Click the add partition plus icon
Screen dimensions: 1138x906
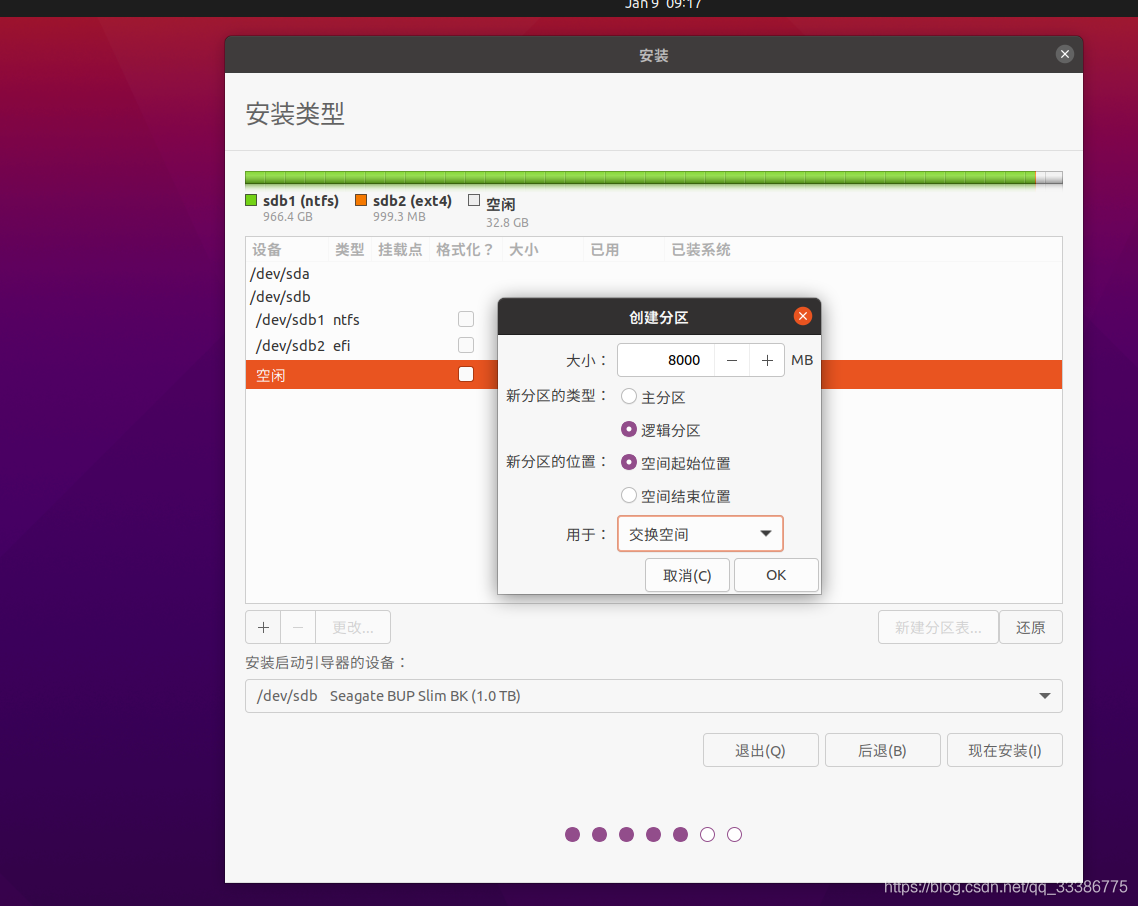263,627
